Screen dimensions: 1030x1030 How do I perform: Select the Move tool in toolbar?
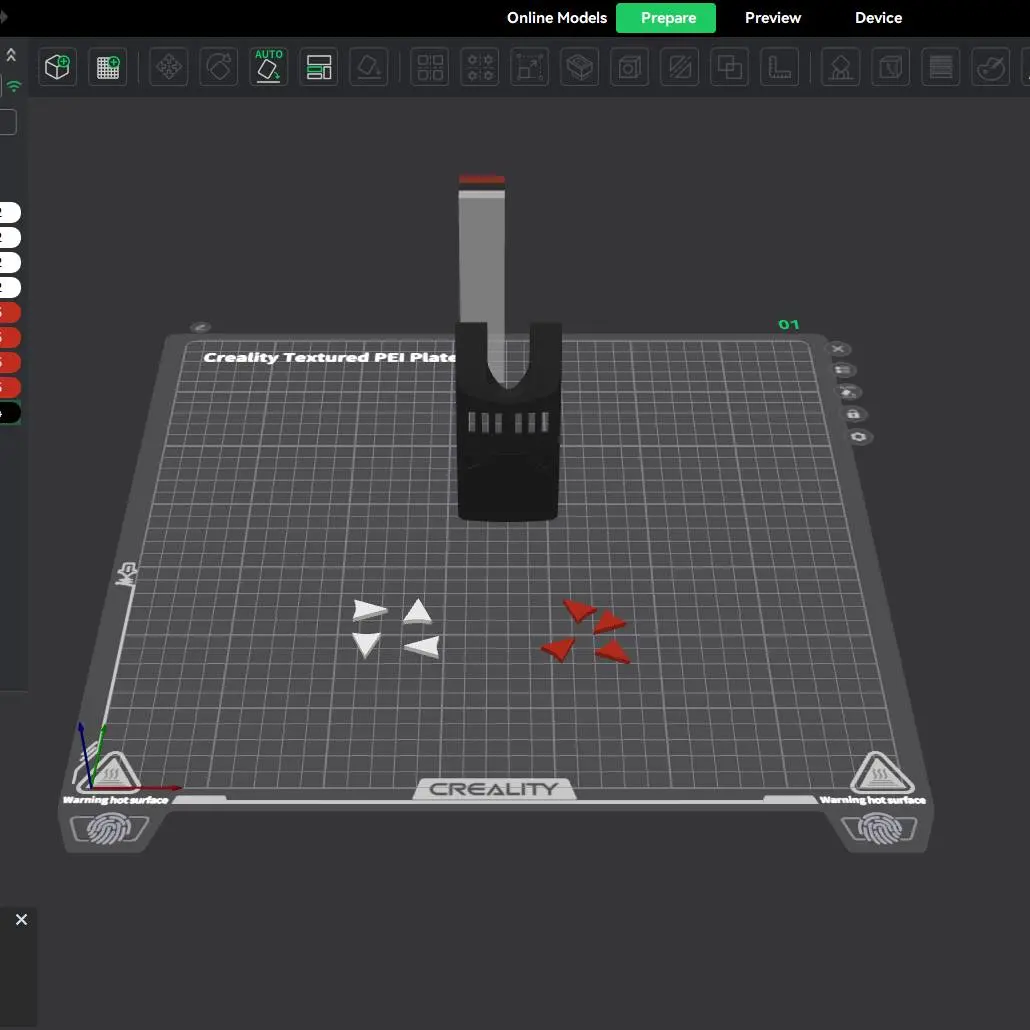point(169,68)
